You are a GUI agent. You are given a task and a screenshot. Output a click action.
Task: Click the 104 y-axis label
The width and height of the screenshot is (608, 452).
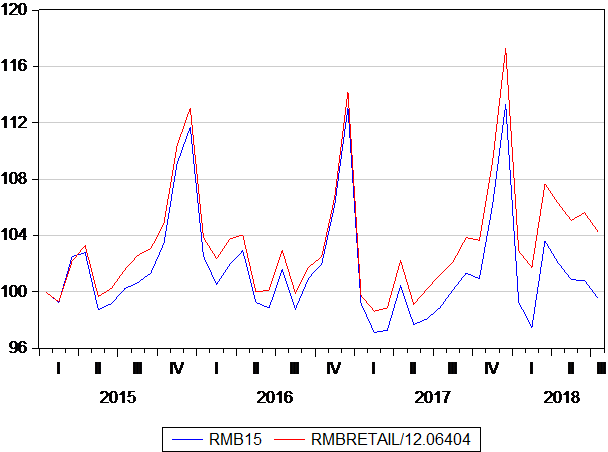(14, 235)
